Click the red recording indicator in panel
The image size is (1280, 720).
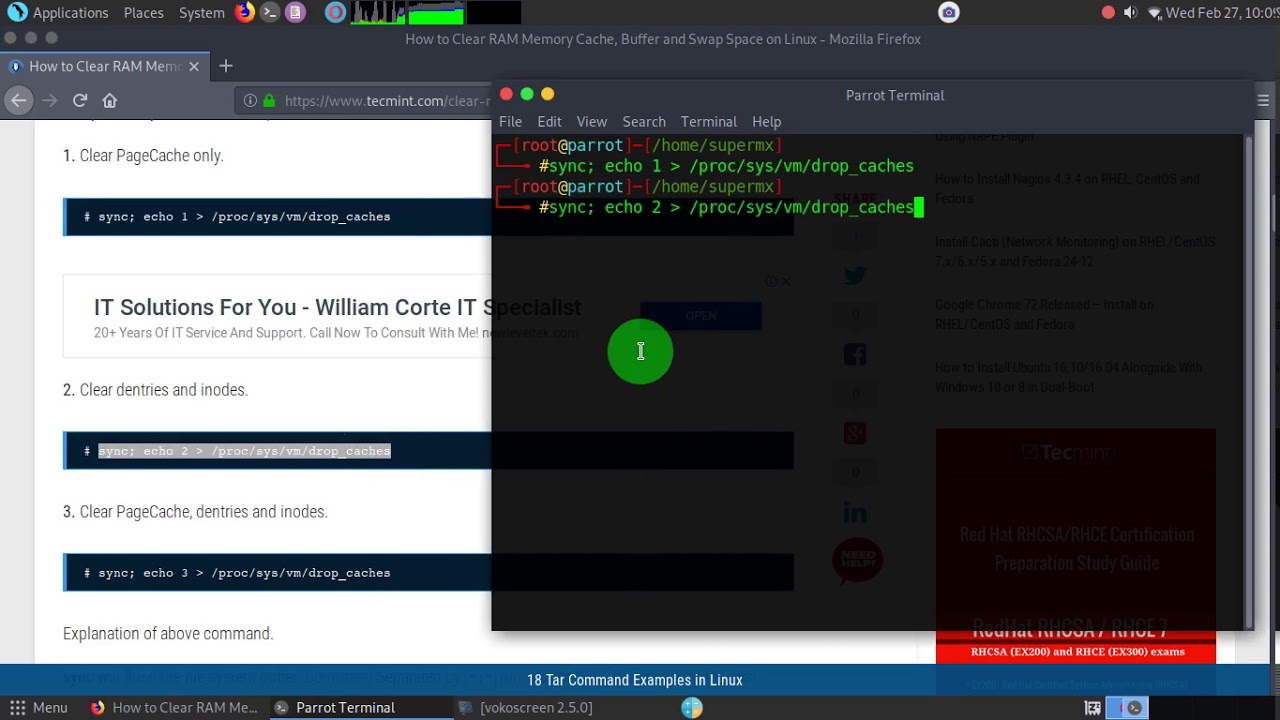point(1108,12)
